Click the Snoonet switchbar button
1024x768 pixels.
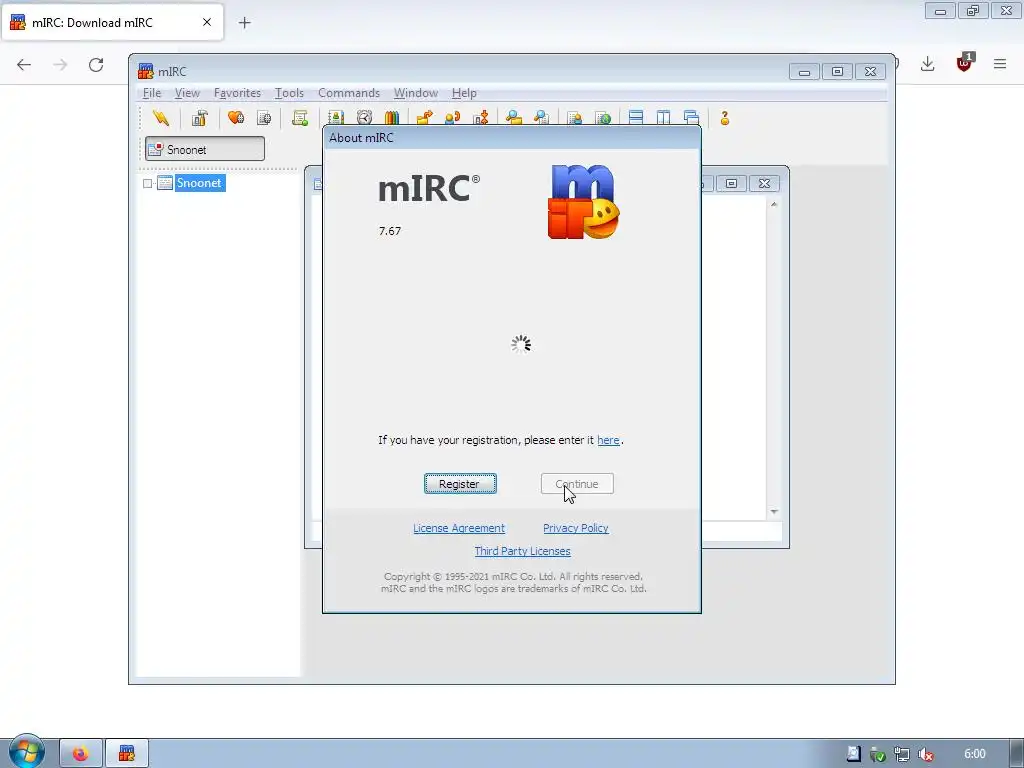point(205,149)
